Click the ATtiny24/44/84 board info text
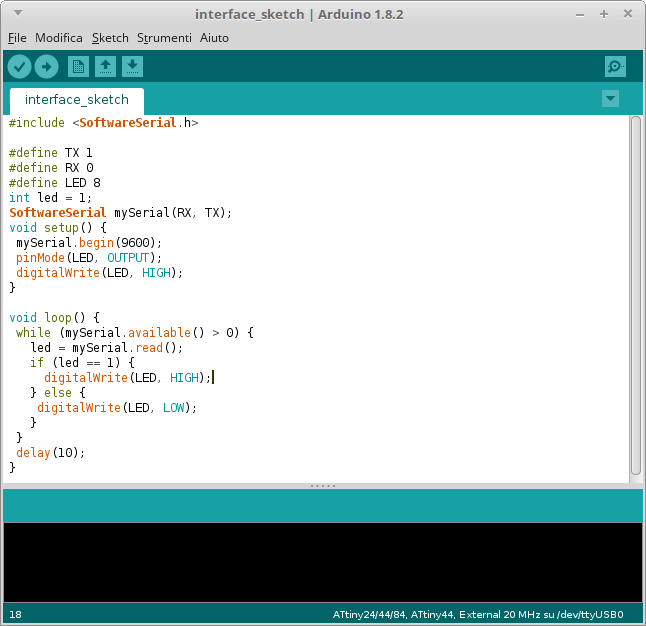This screenshot has height=626, width=646. (x=478, y=614)
